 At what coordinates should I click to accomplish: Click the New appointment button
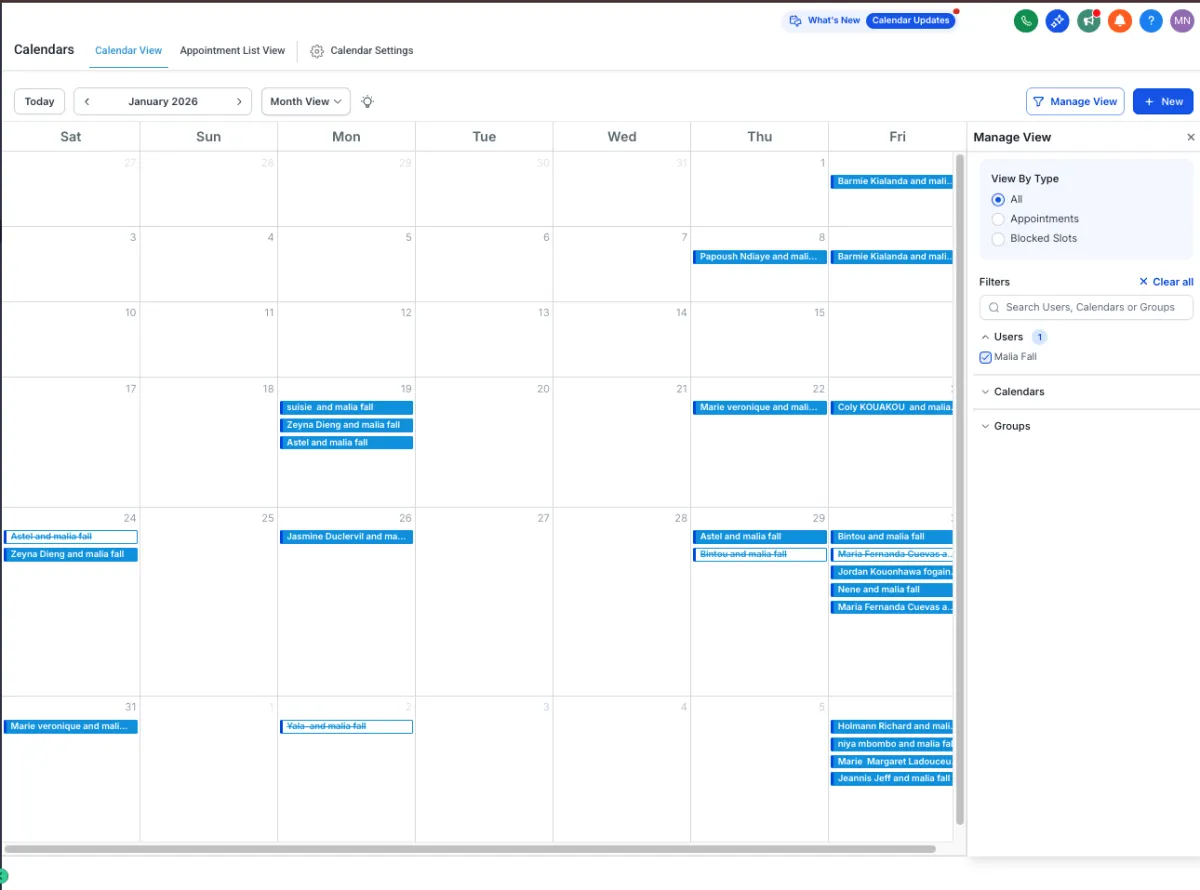click(1163, 101)
